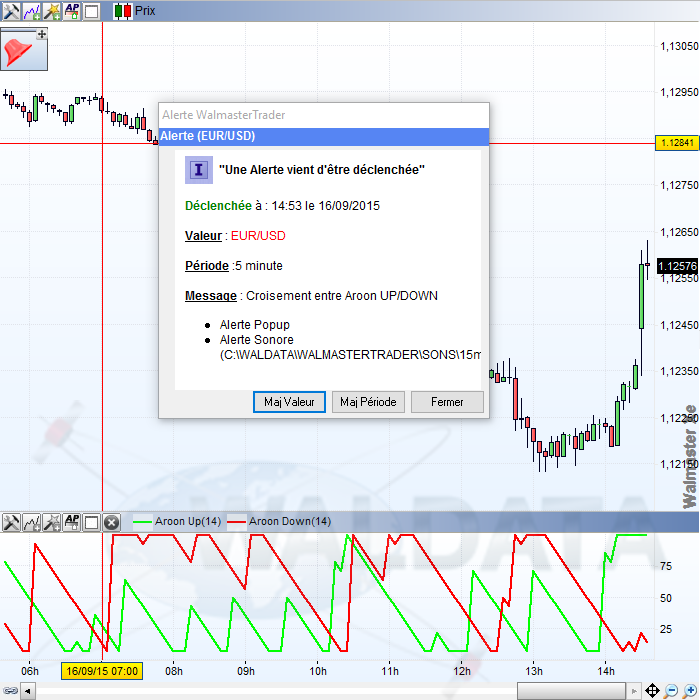700x700 pixels.
Task: Click the Message Croisement entre Aroon text
Action: pos(311,296)
